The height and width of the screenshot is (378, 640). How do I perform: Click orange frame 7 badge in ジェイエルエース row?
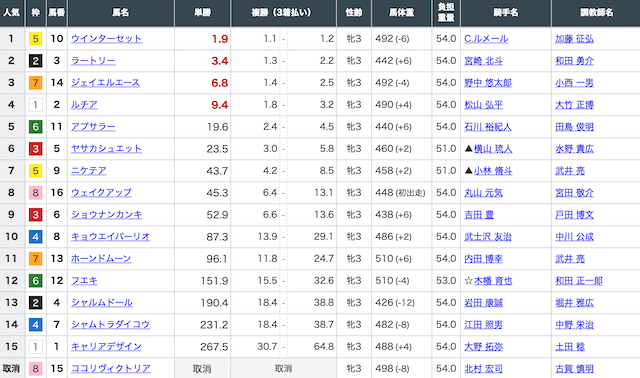pyautogui.click(x=36, y=83)
